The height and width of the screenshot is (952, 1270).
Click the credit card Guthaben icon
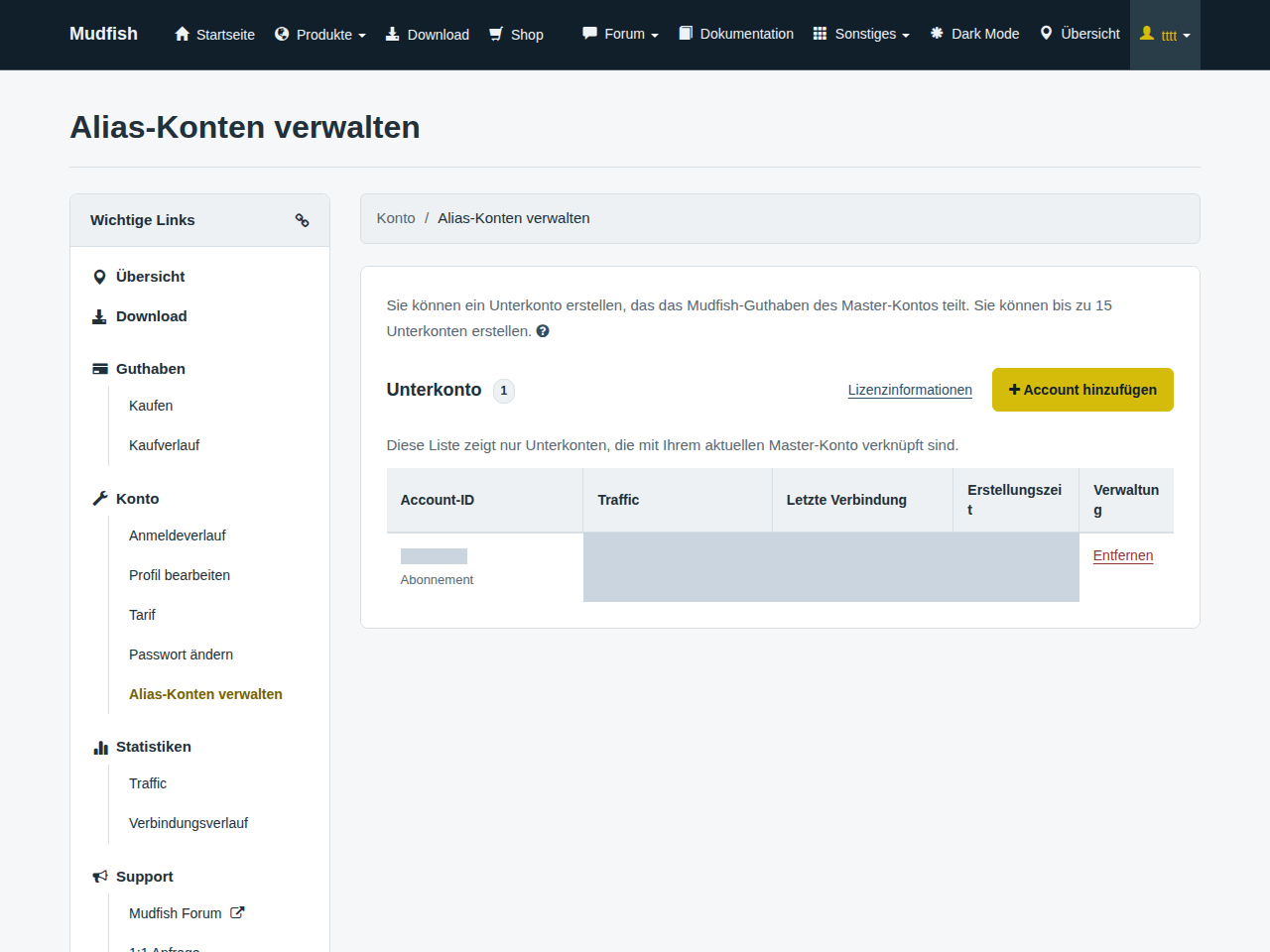100,369
